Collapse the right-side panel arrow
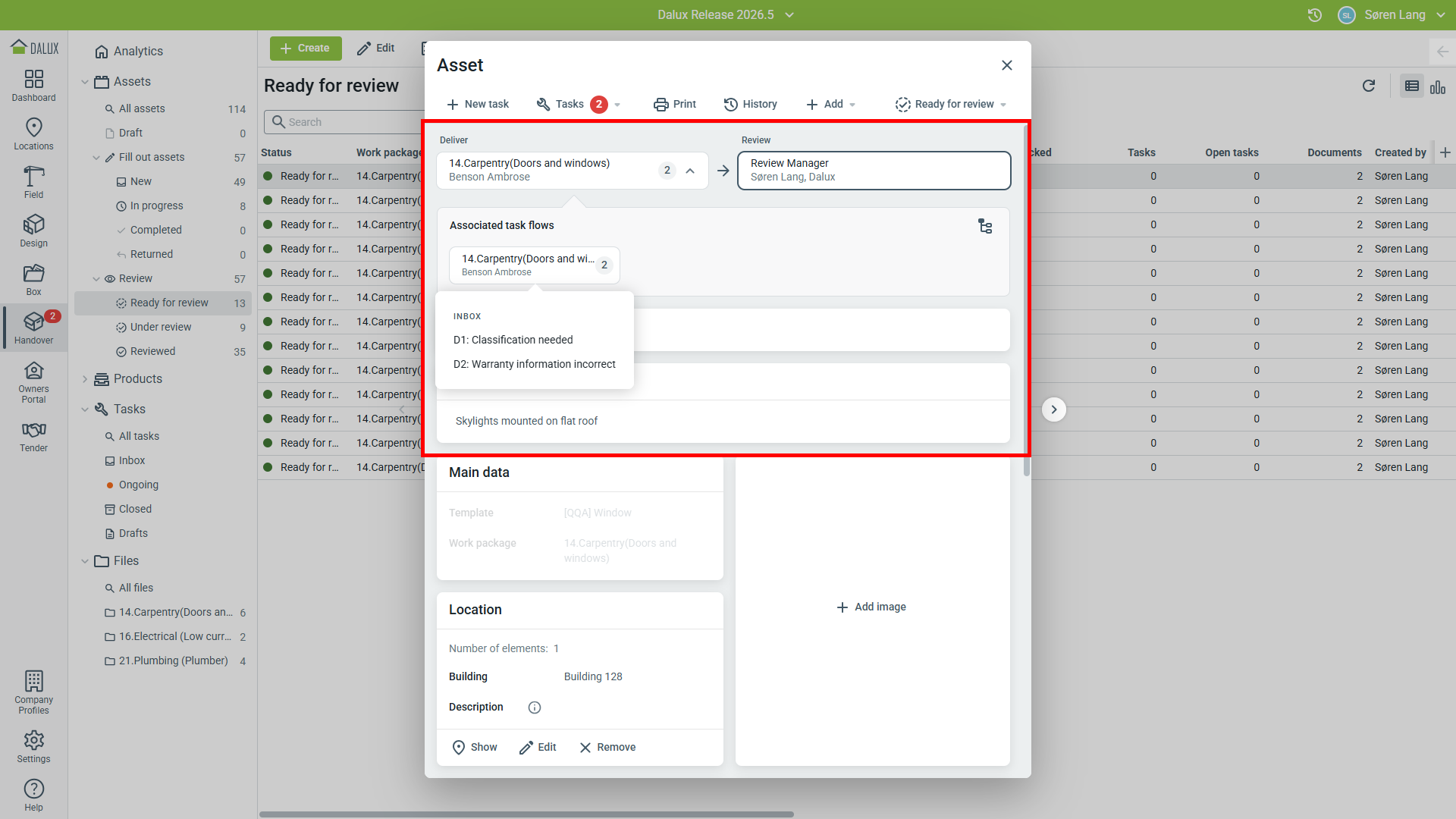This screenshot has height=819, width=1456. (x=1442, y=52)
